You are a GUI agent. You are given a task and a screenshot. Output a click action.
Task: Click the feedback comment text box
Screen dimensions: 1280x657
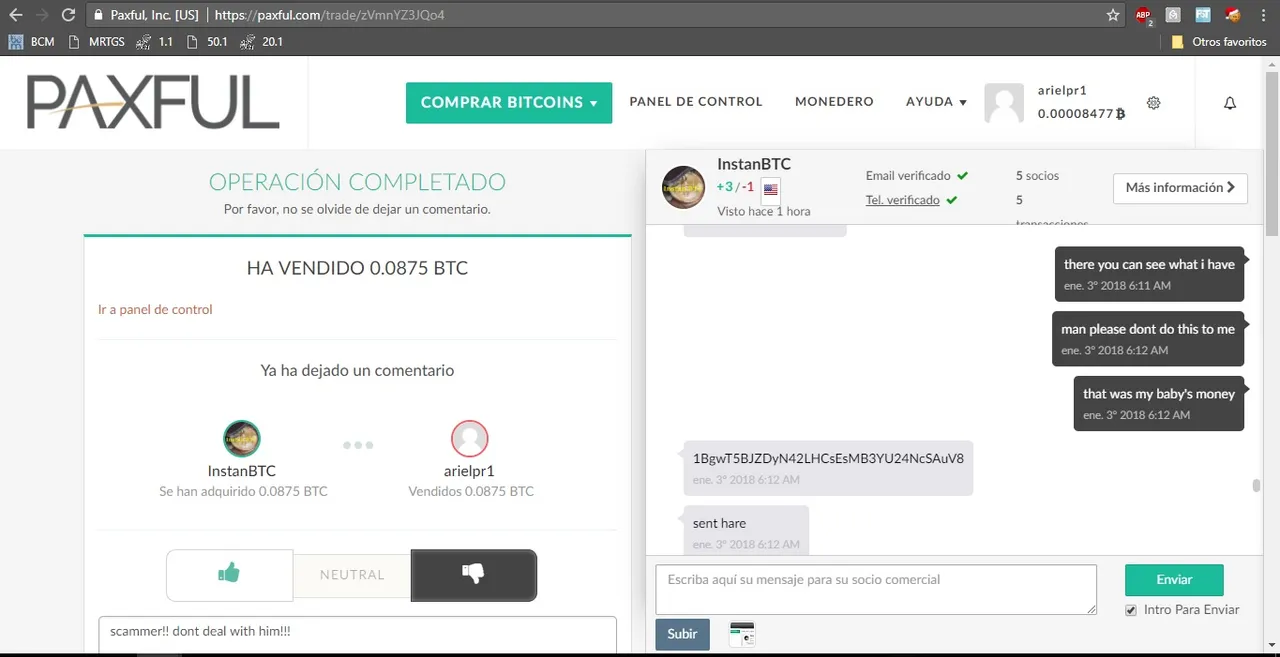pos(357,636)
